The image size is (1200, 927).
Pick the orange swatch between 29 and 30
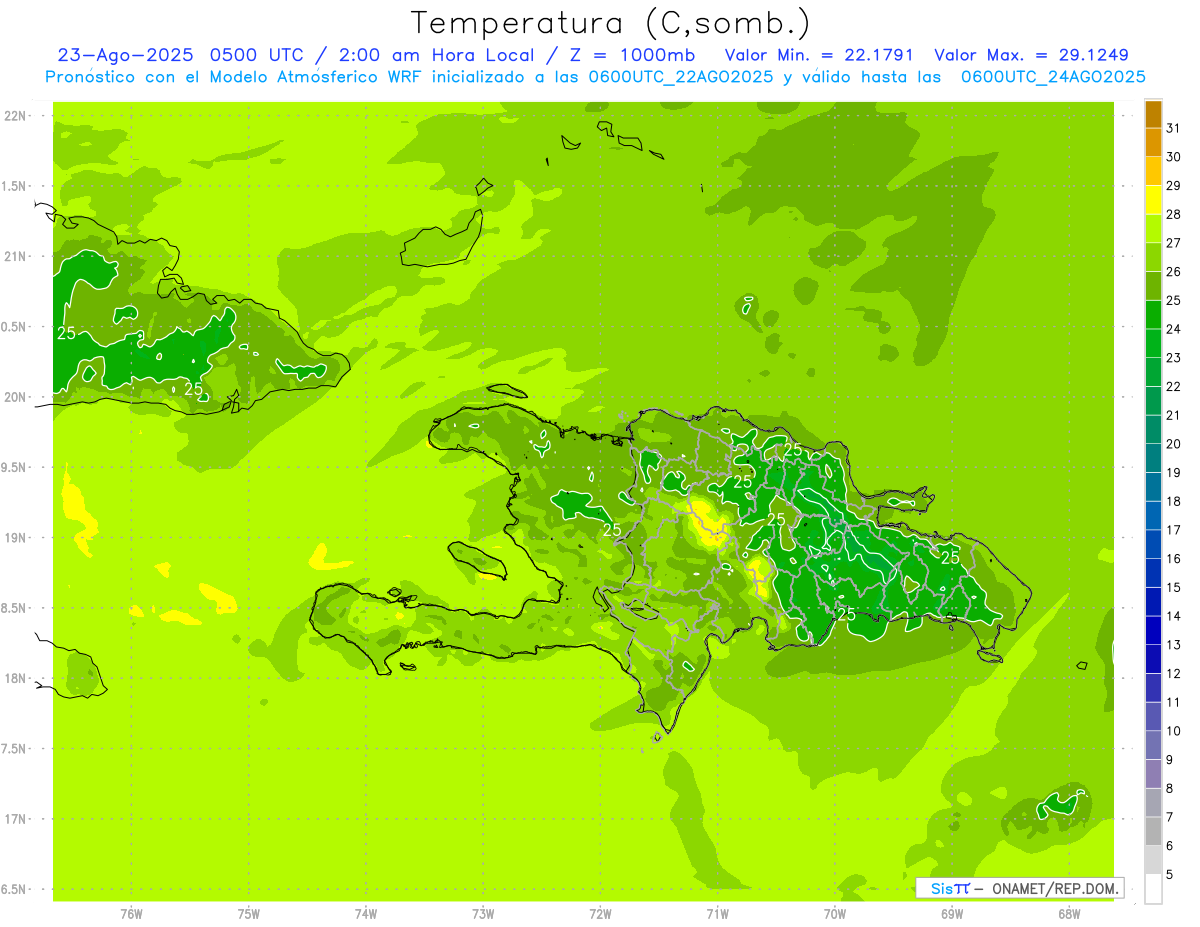coord(1153,172)
